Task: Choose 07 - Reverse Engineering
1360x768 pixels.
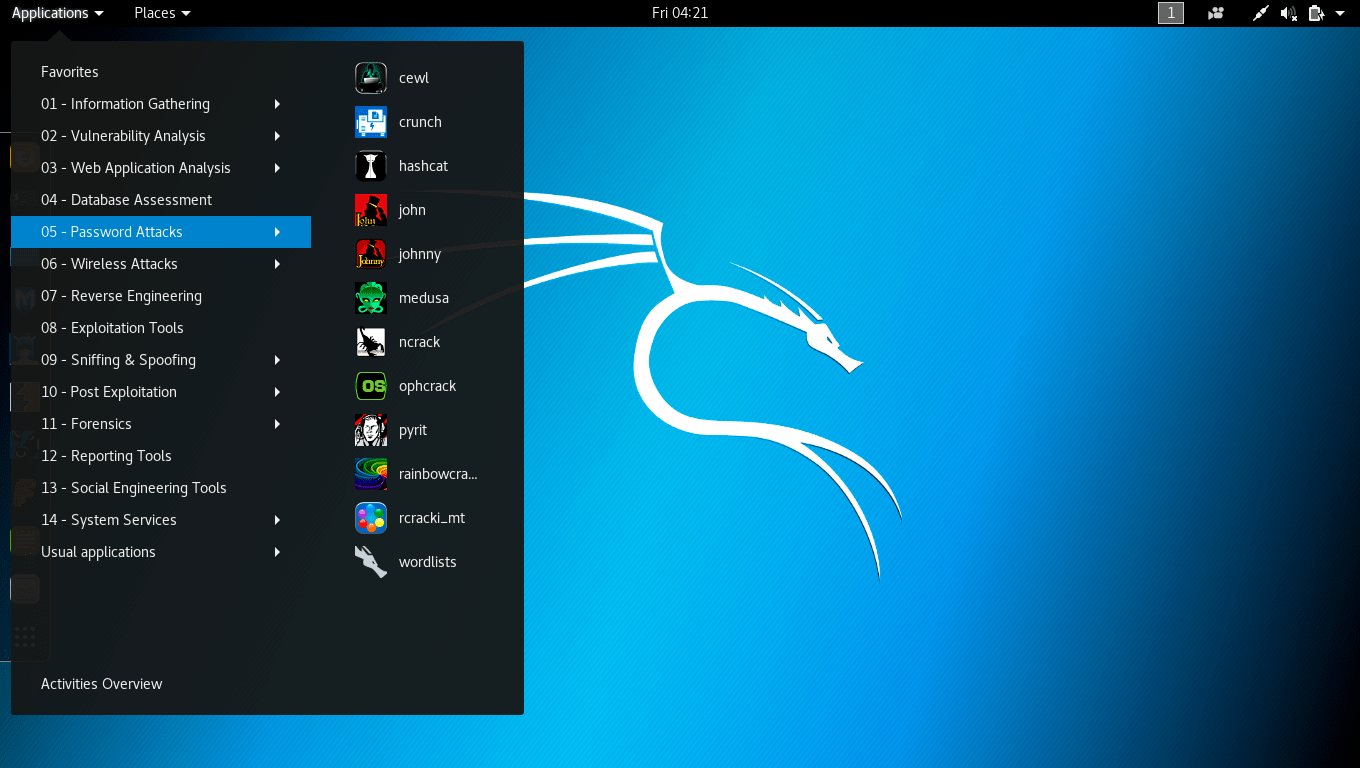Action: (161, 296)
